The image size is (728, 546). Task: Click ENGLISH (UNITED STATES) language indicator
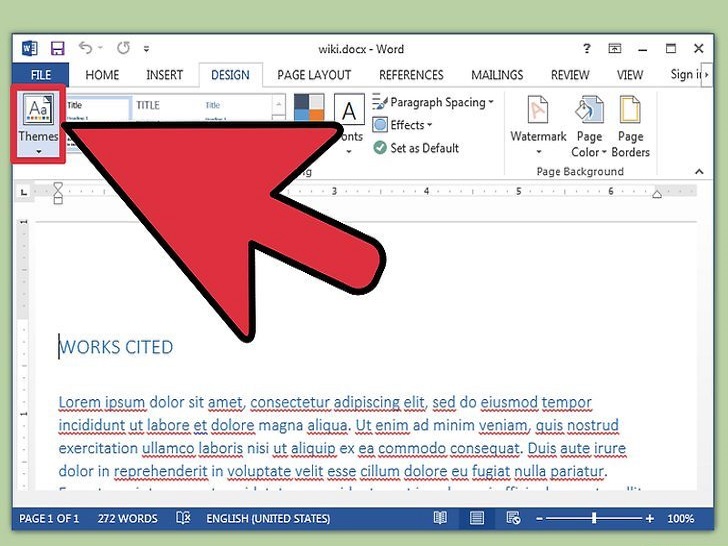pyautogui.click(x=268, y=519)
